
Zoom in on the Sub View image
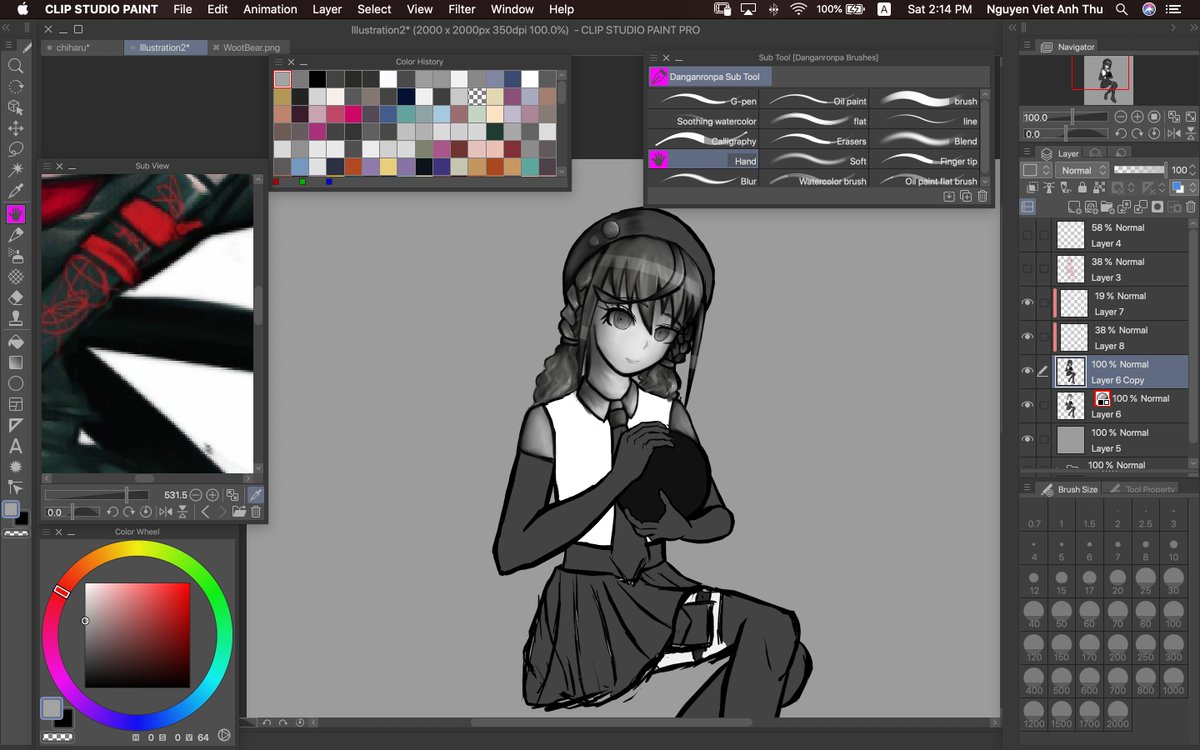pyautogui.click(x=212, y=495)
